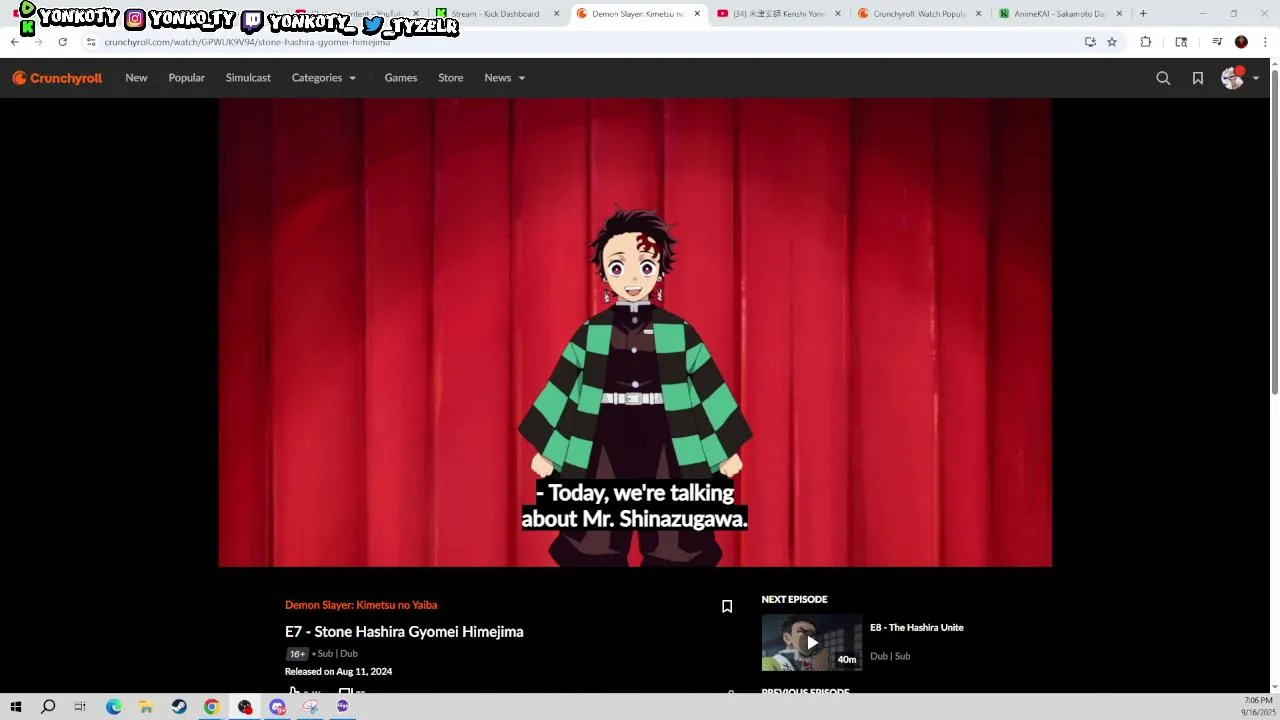1280x720 pixels.
Task: Open the Popular menu item
Action: coord(186,78)
